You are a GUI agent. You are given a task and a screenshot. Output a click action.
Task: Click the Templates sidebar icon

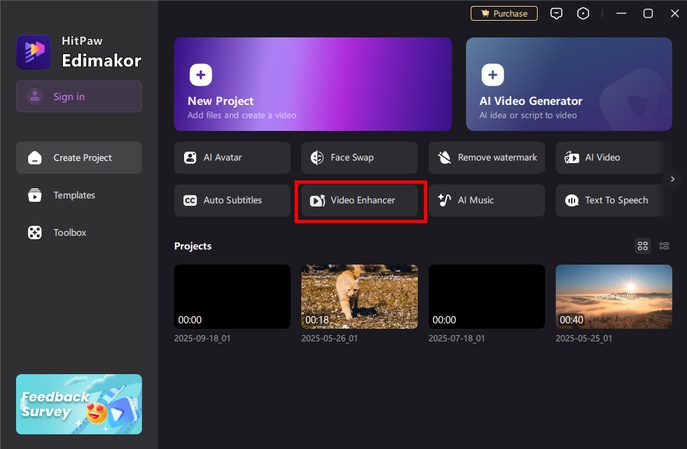tap(35, 195)
